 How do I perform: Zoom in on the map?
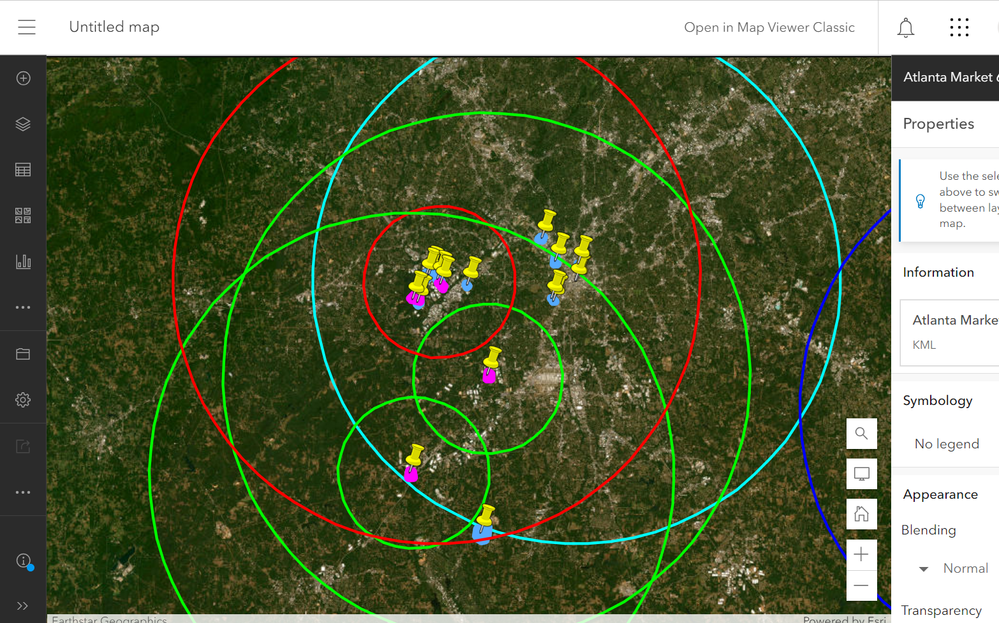861,554
